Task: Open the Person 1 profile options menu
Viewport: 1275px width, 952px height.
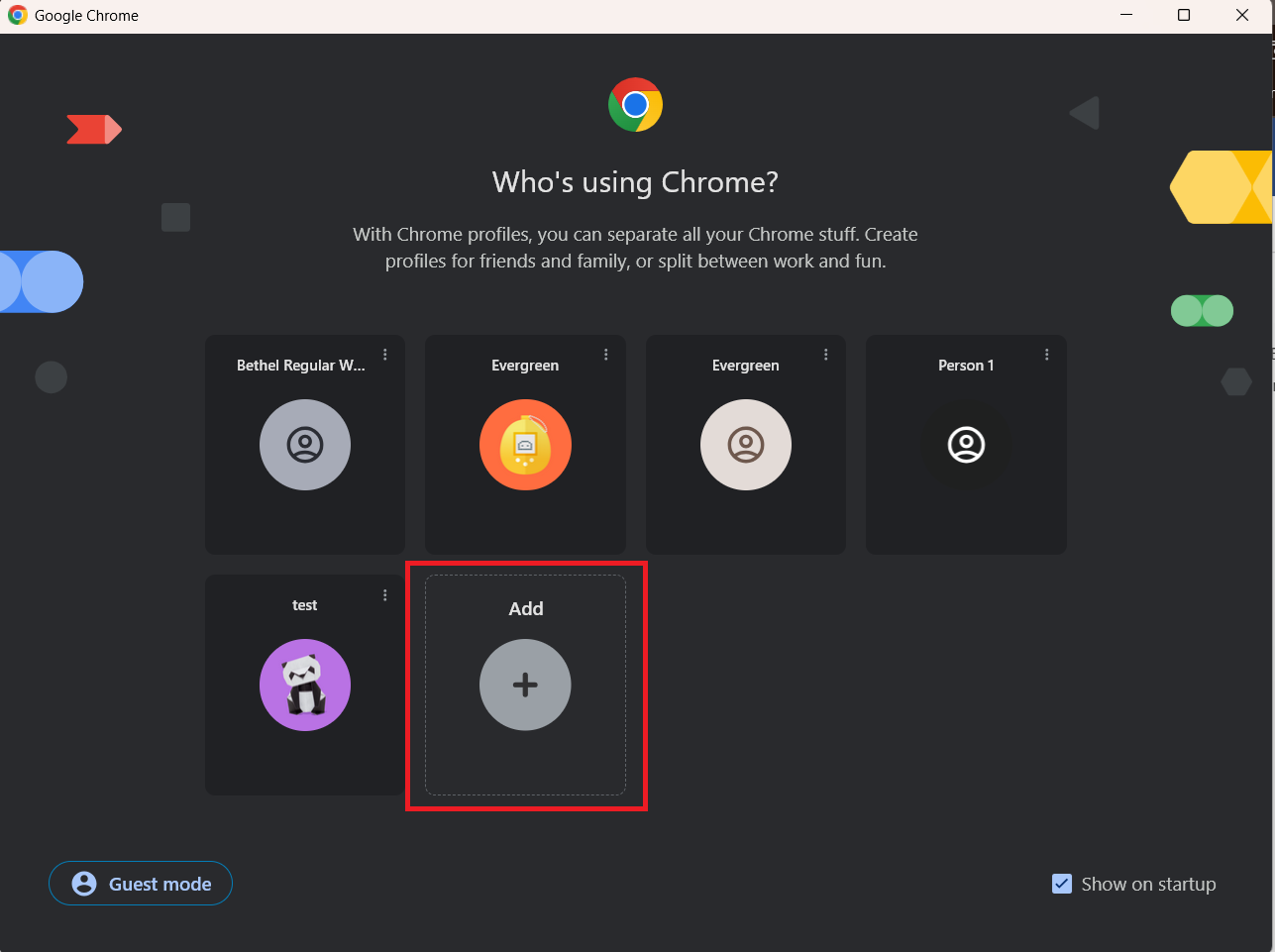Action: click(x=1046, y=354)
